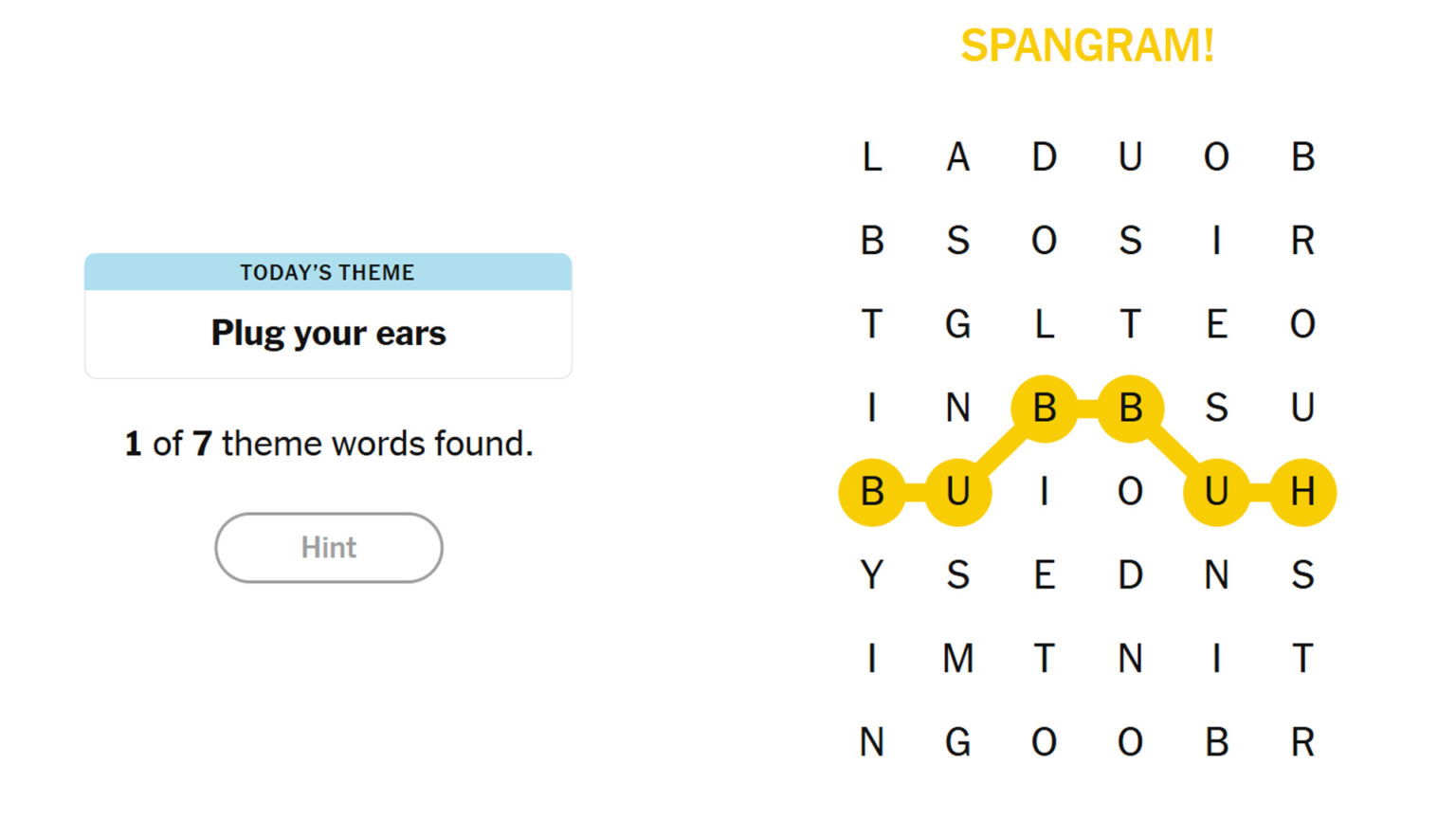The height and width of the screenshot is (819, 1456).
Task: Click the B in the top-right corner
Action: (x=1302, y=157)
